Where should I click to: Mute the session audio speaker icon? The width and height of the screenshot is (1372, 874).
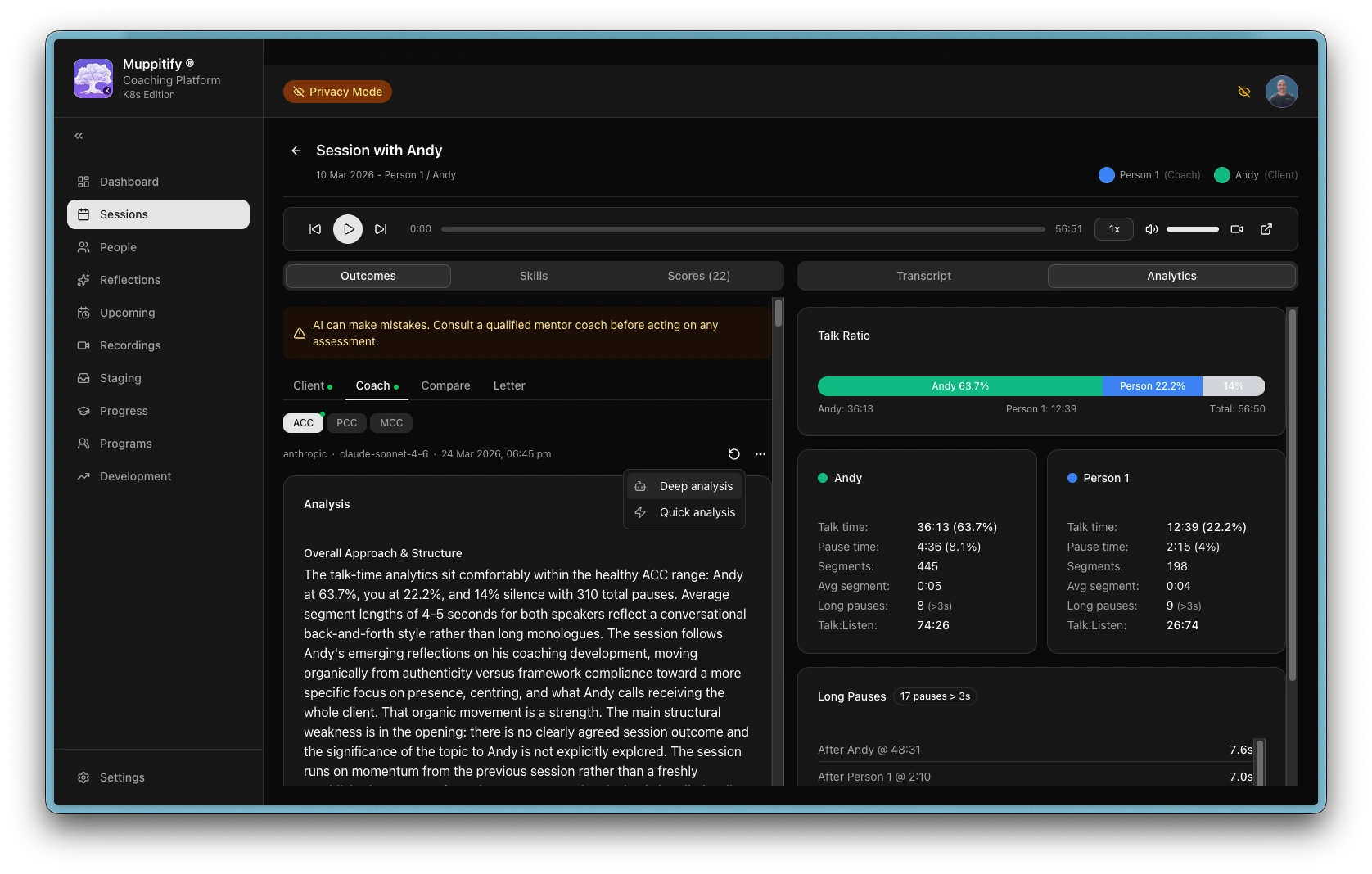click(x=1151, y=229)
